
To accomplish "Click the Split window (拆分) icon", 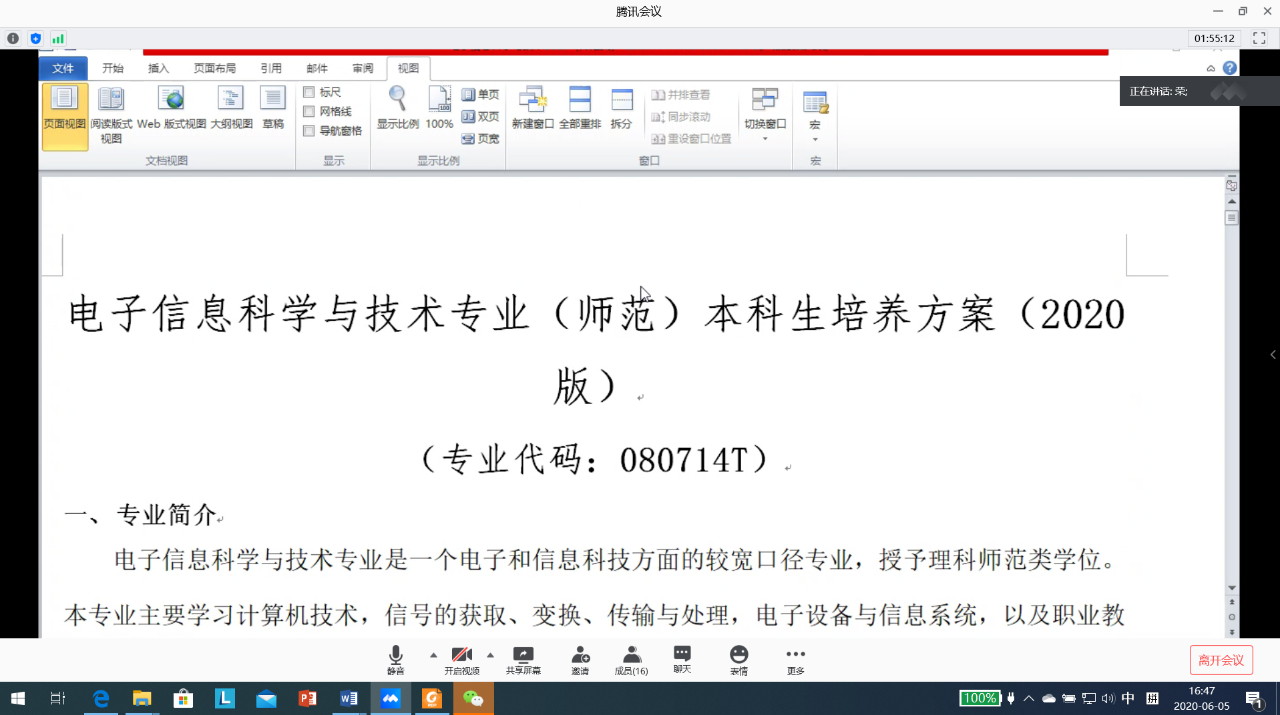I will pos(621,110).
